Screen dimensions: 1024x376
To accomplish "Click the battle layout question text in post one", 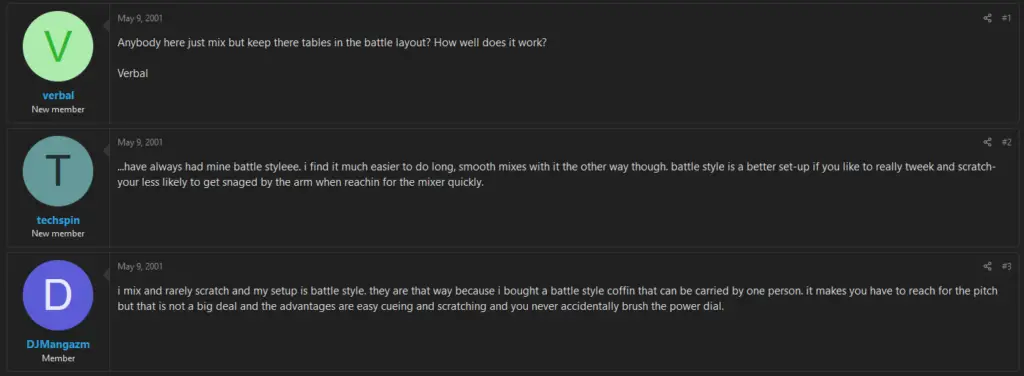I will click(332, 42).
